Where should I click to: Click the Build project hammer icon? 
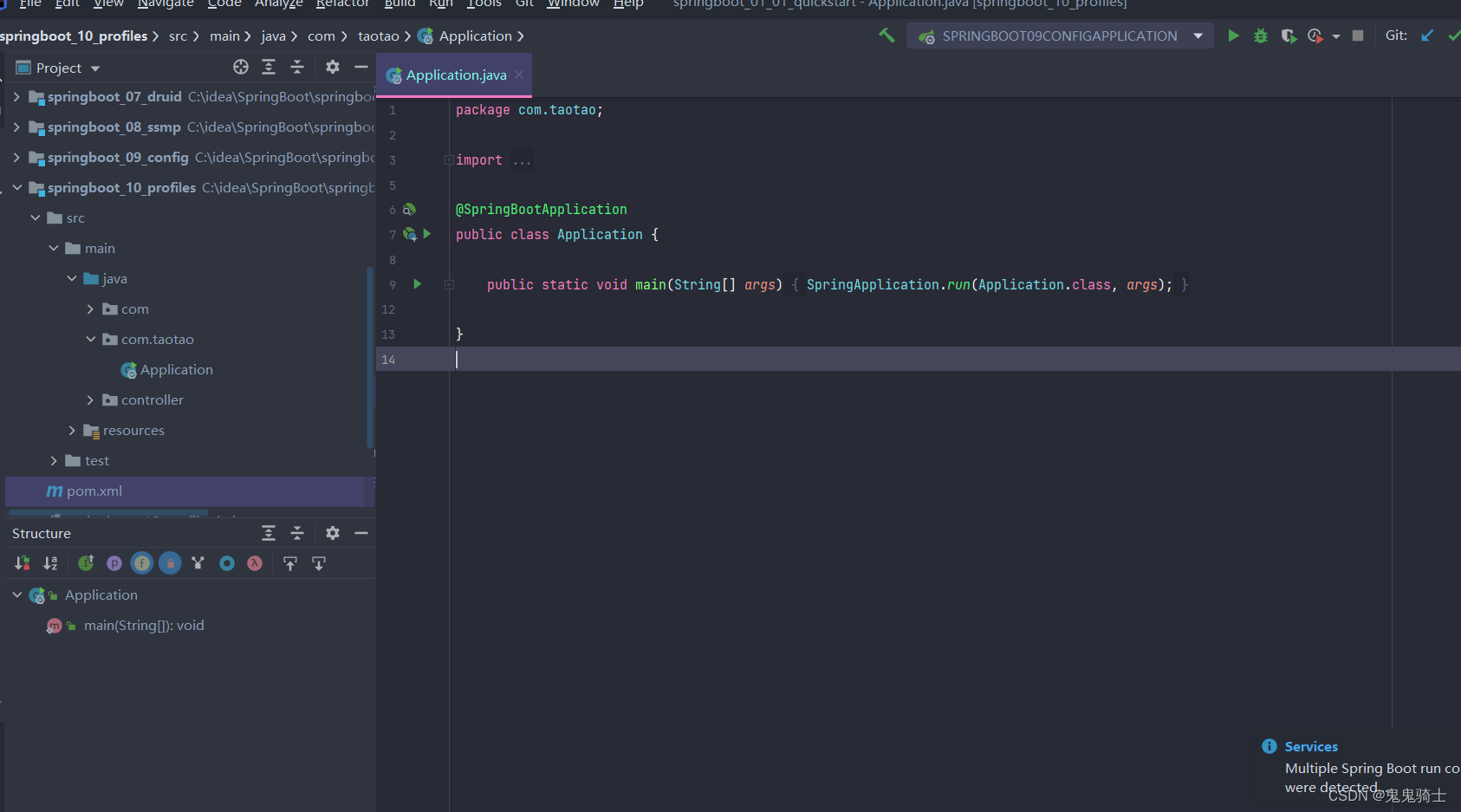(x=886, y=36)
